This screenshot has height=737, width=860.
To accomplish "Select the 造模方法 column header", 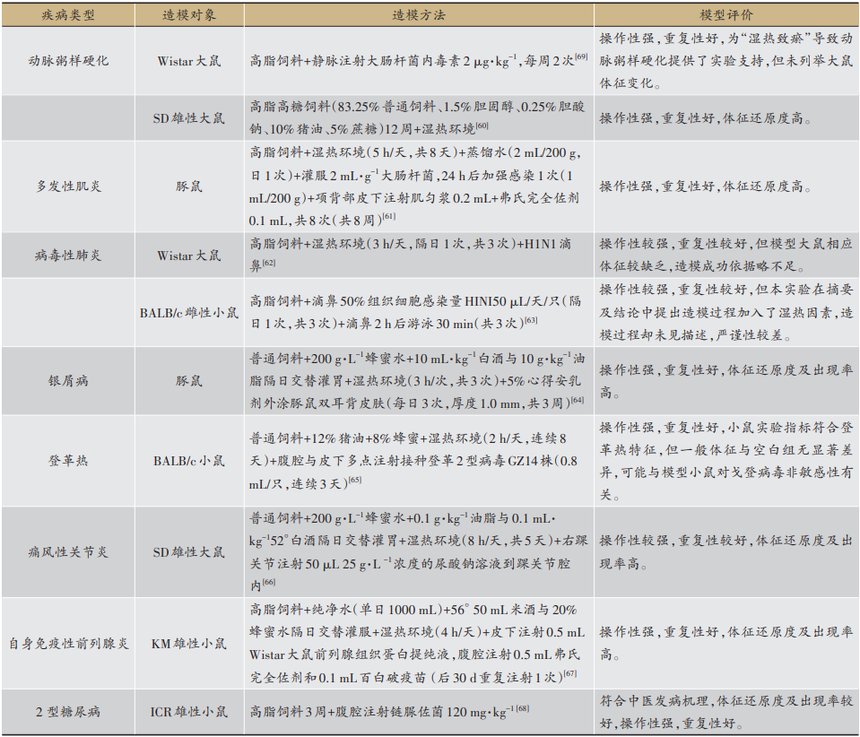I will 419,15.
